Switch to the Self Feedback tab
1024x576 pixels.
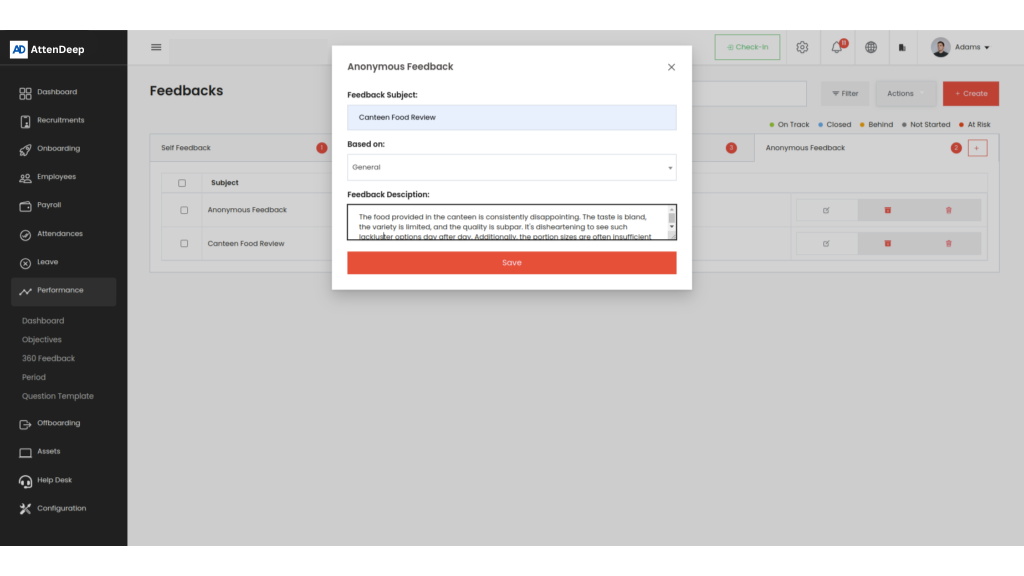[x=187, y=148]
